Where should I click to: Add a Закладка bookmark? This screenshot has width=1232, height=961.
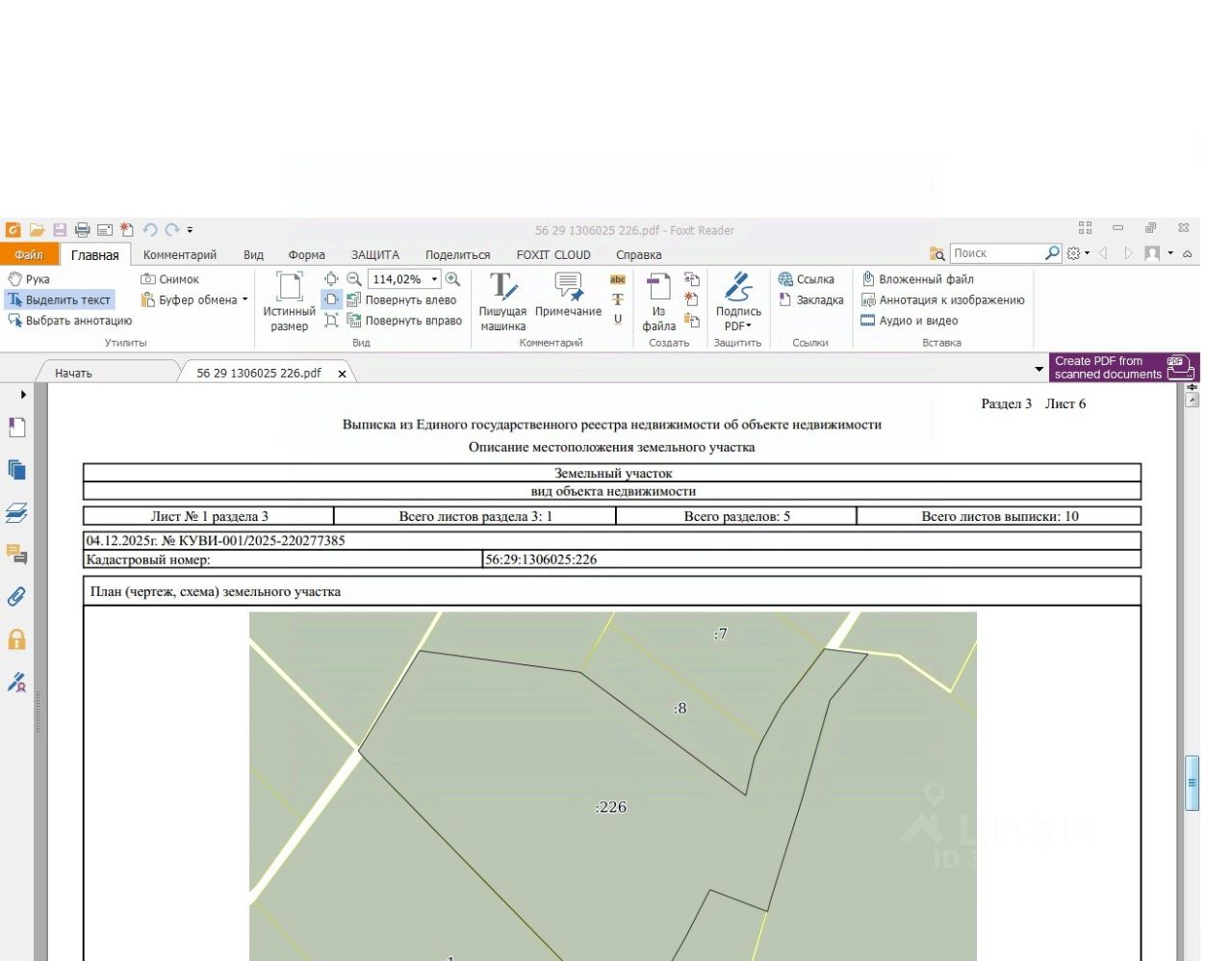pyautogui.click(x=811, y=300)
